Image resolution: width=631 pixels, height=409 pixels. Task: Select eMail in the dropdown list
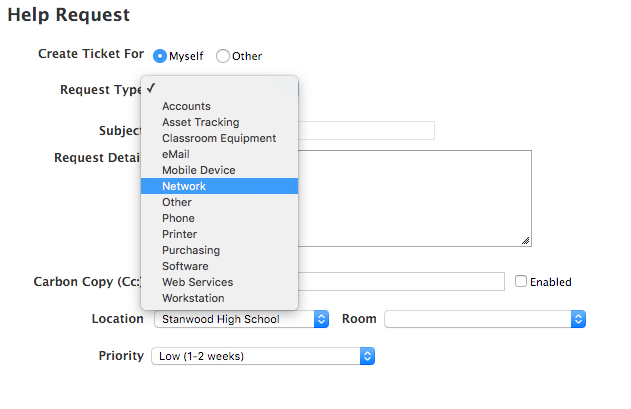(219, 154)
